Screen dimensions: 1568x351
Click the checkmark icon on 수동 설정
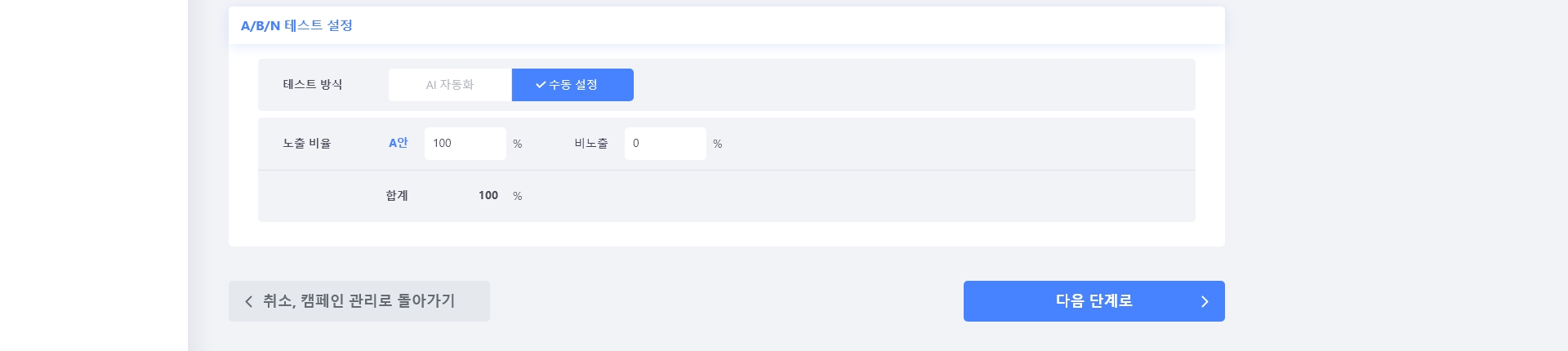tap(540, 85)
